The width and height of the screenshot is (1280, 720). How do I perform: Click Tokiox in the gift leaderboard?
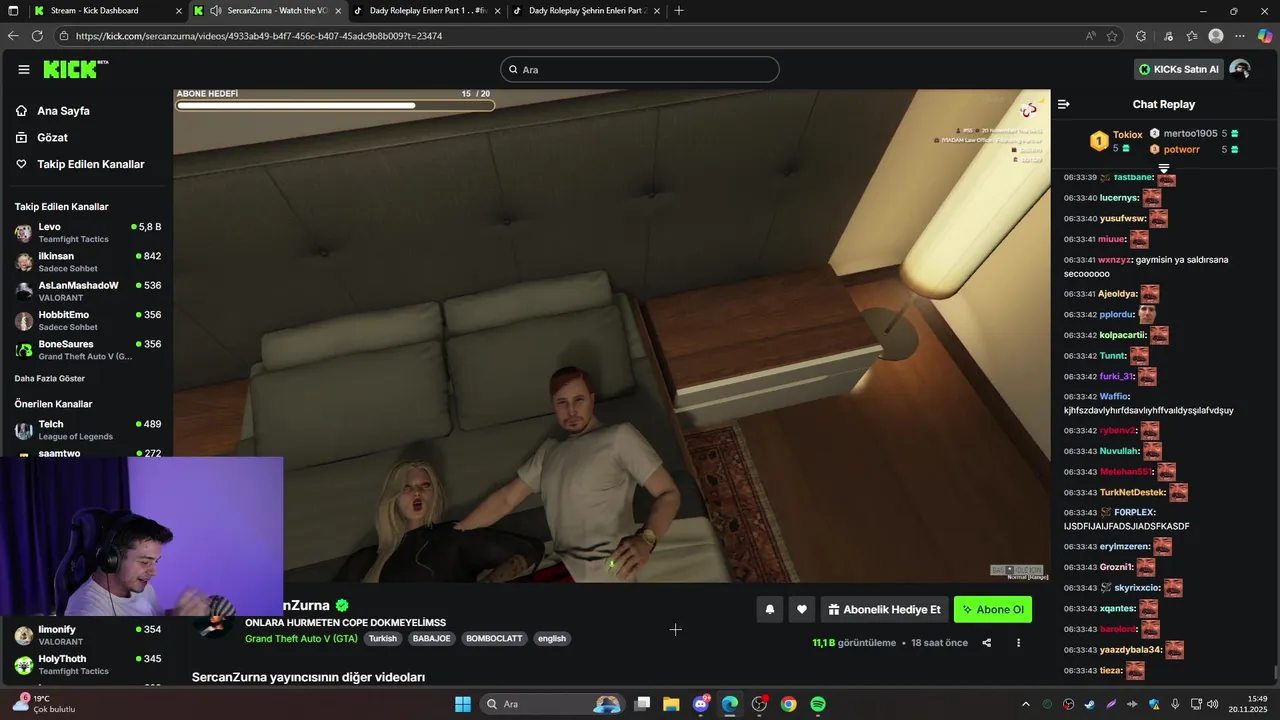(x=1127, y=135)
